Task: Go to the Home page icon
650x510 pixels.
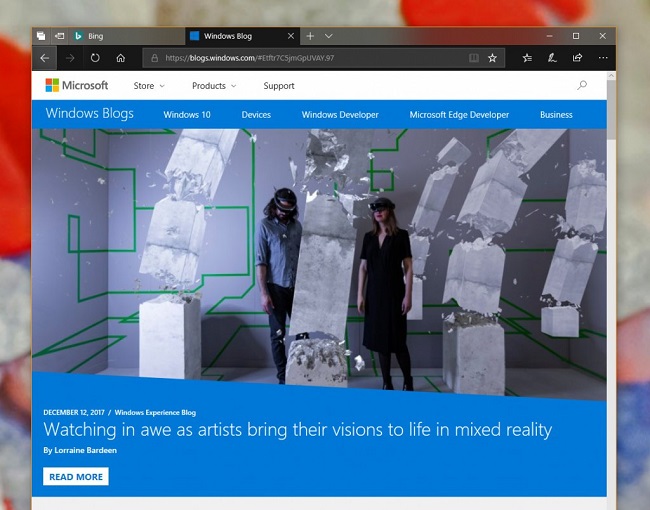Action: coord(121,58)
